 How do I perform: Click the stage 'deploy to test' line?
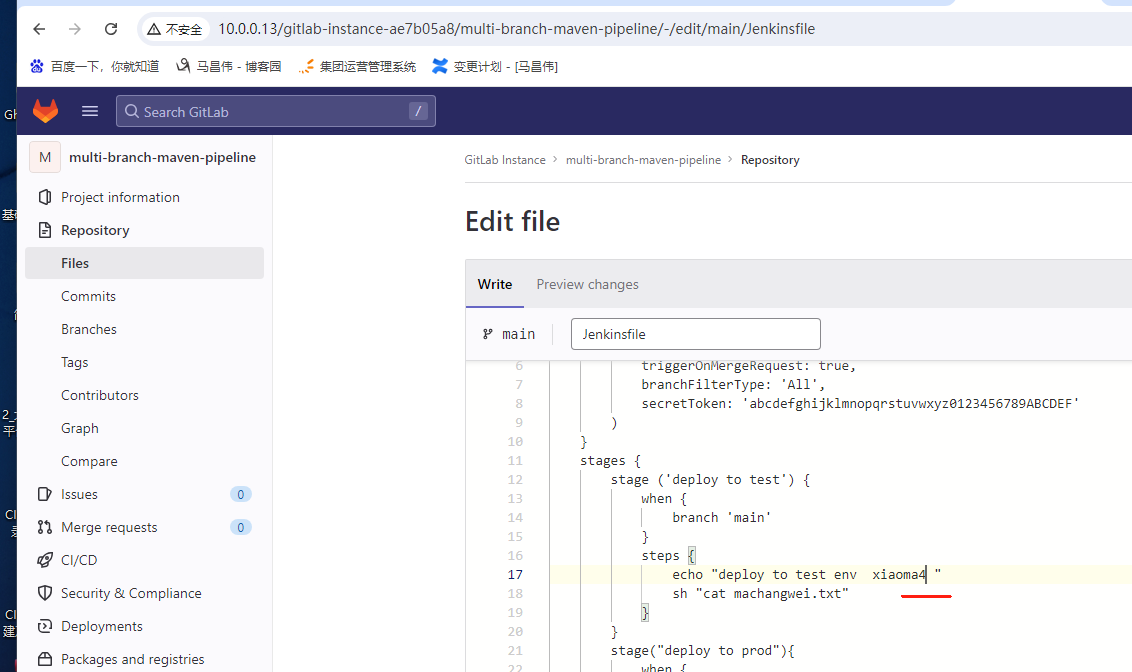(x=710, y=480)
